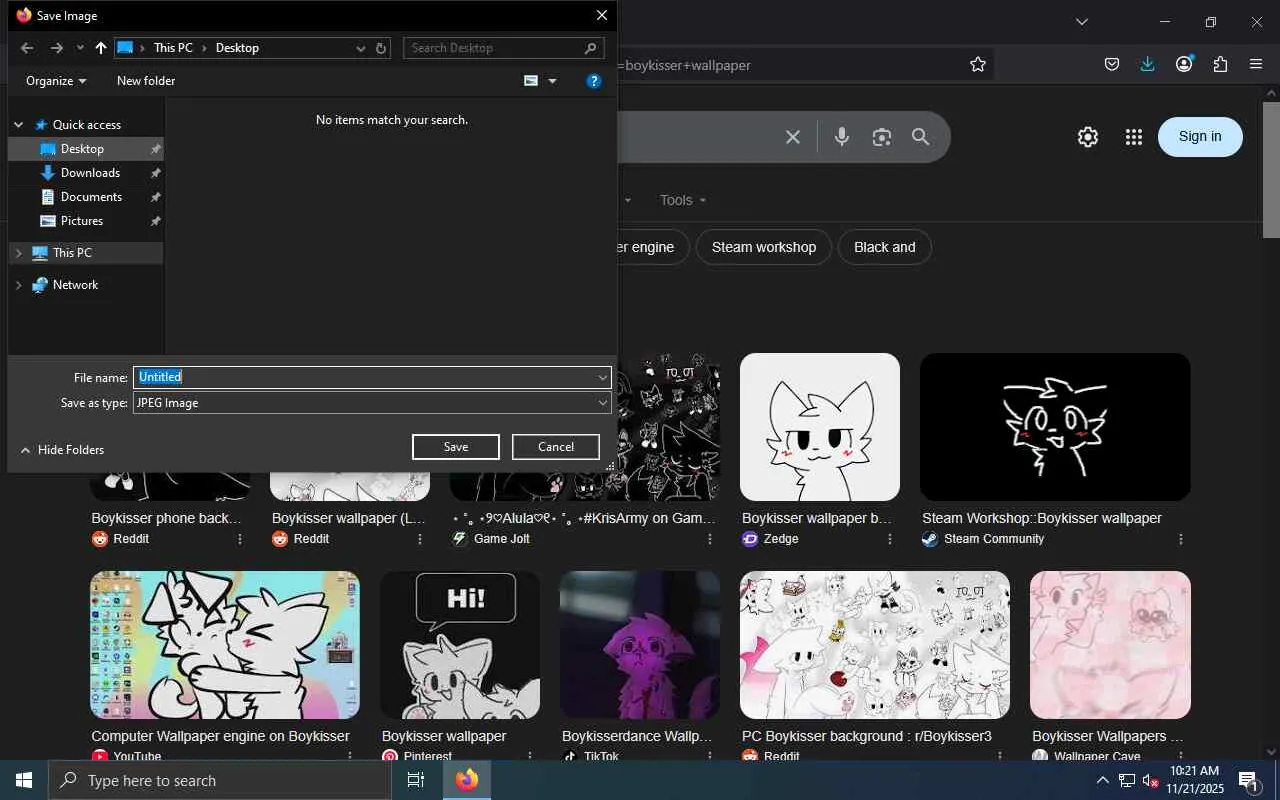Filter results by Steam workshop chip
The height and width of the screenshot is (800, 1280).
(764, 247)
